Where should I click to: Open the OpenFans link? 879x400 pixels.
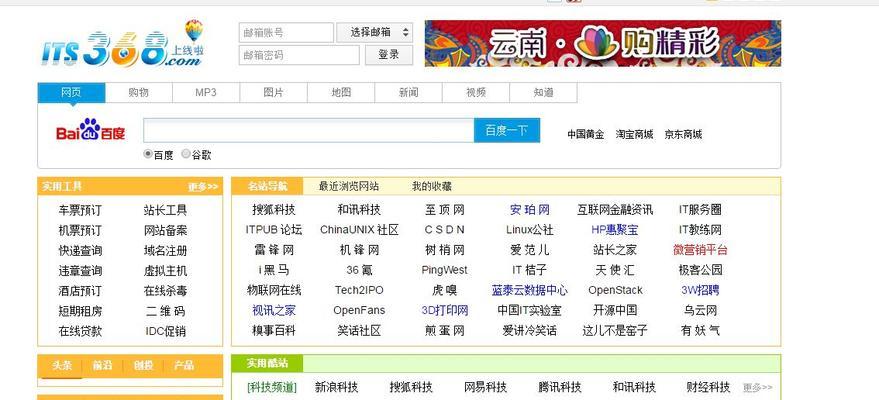click(359, 310)
